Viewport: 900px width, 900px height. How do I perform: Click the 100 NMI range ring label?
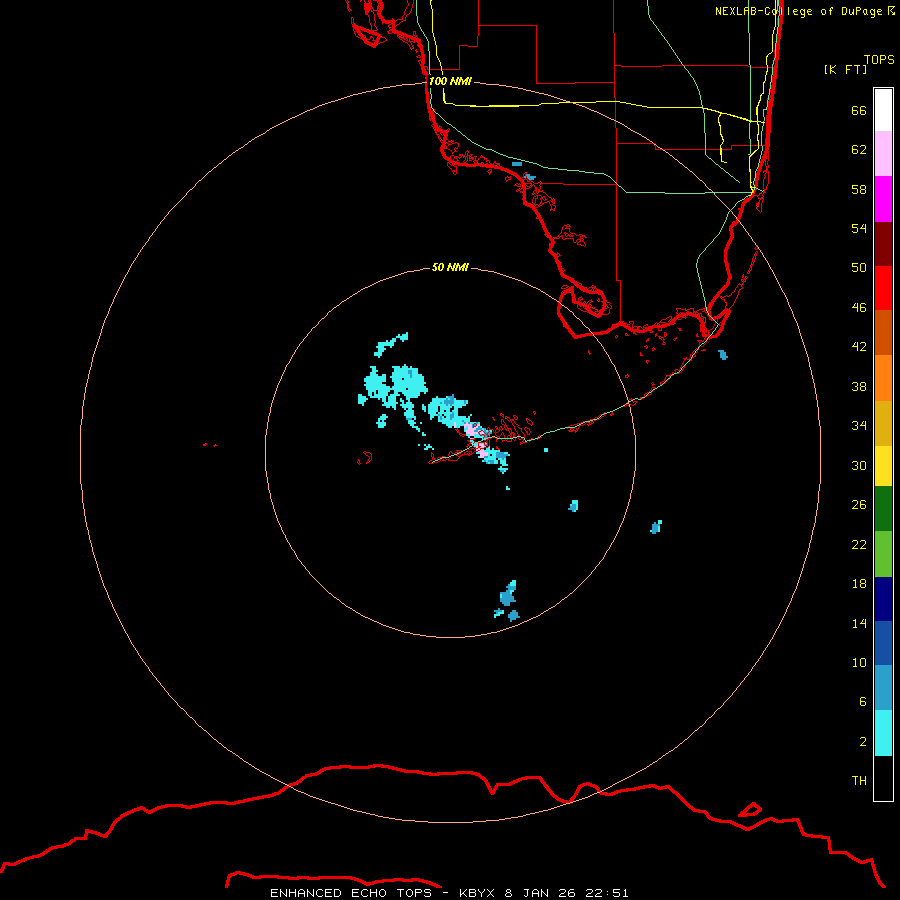pos(450,82)
